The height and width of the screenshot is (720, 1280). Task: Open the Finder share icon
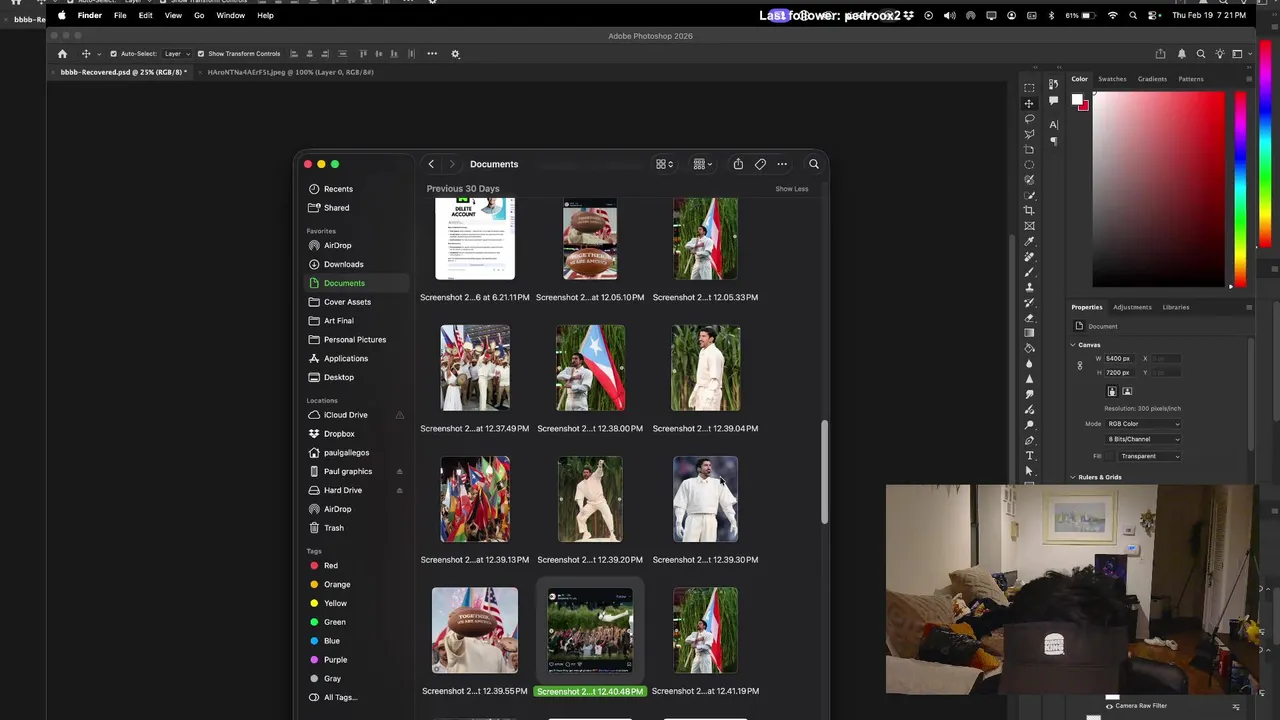coord(738,164)
